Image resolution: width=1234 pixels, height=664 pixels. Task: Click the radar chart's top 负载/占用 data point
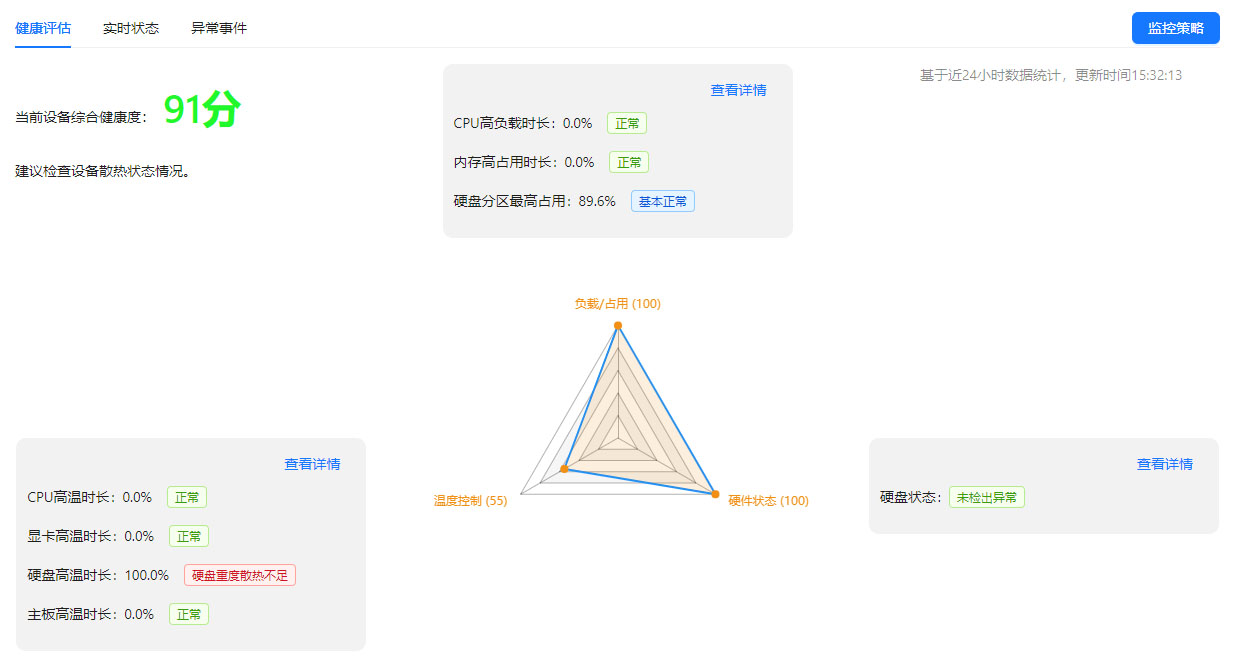(618, 325)
